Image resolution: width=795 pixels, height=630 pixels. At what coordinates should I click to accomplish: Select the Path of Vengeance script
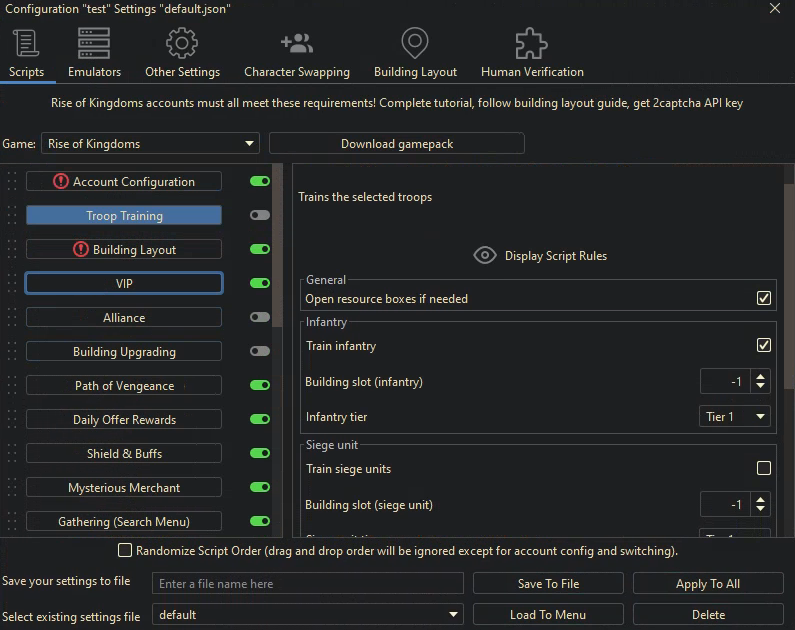point(124,385)
